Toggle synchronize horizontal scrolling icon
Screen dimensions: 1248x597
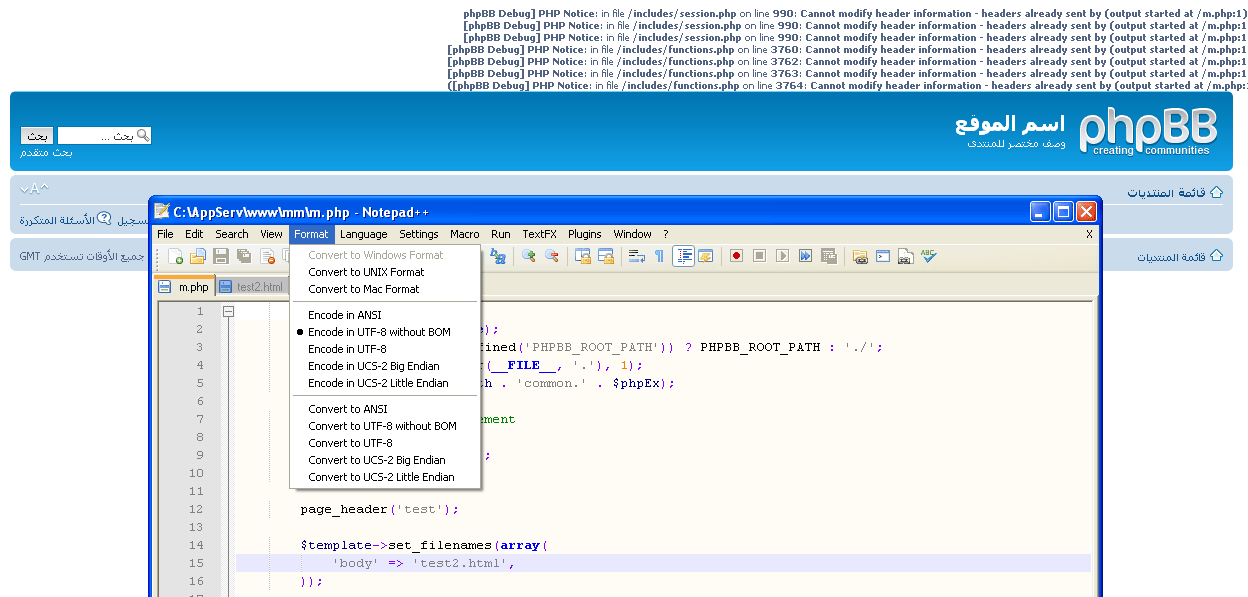pos(605,257)
